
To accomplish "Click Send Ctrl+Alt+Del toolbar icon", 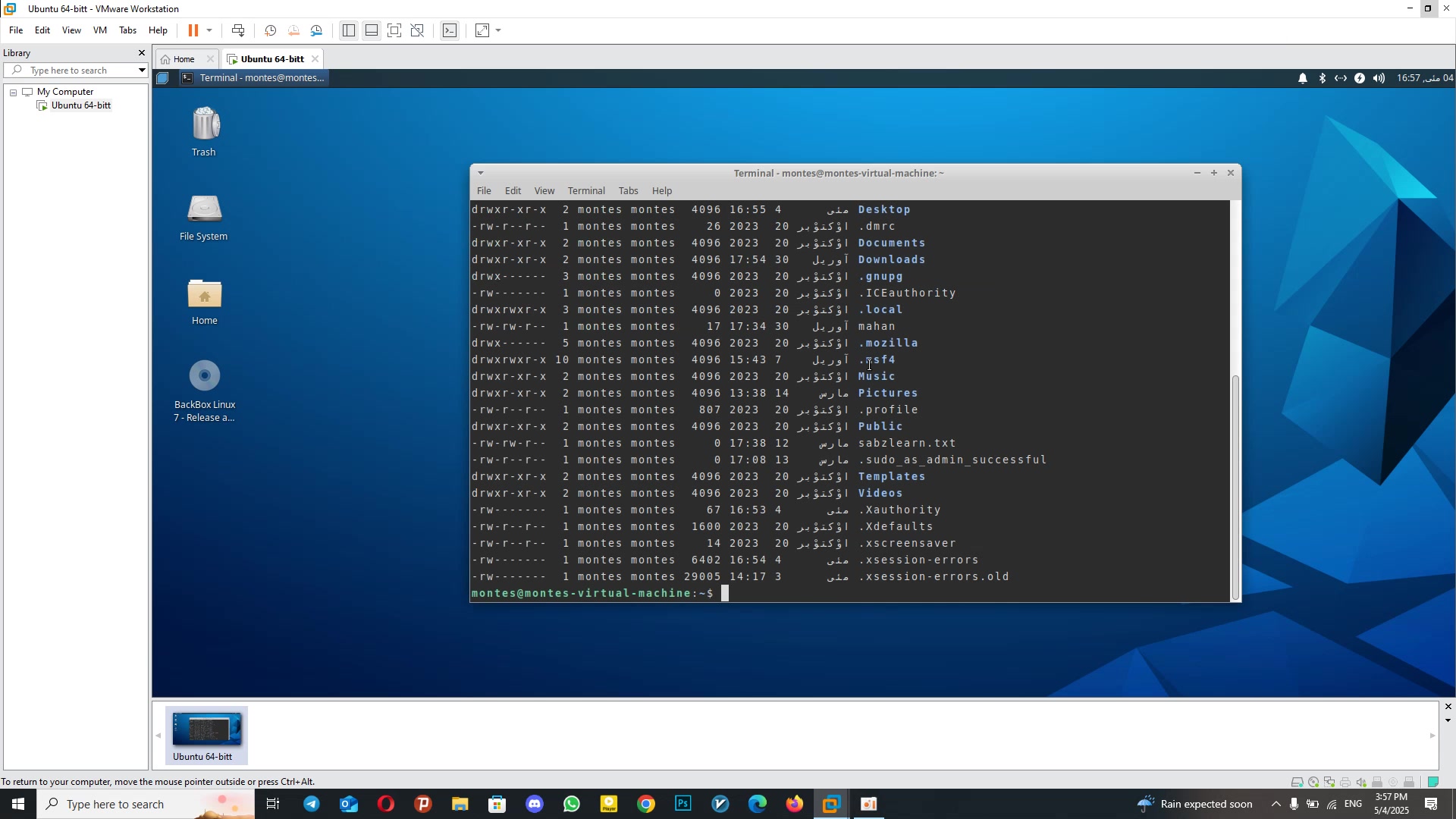I will pyautogui.click(x=238, y=30).
